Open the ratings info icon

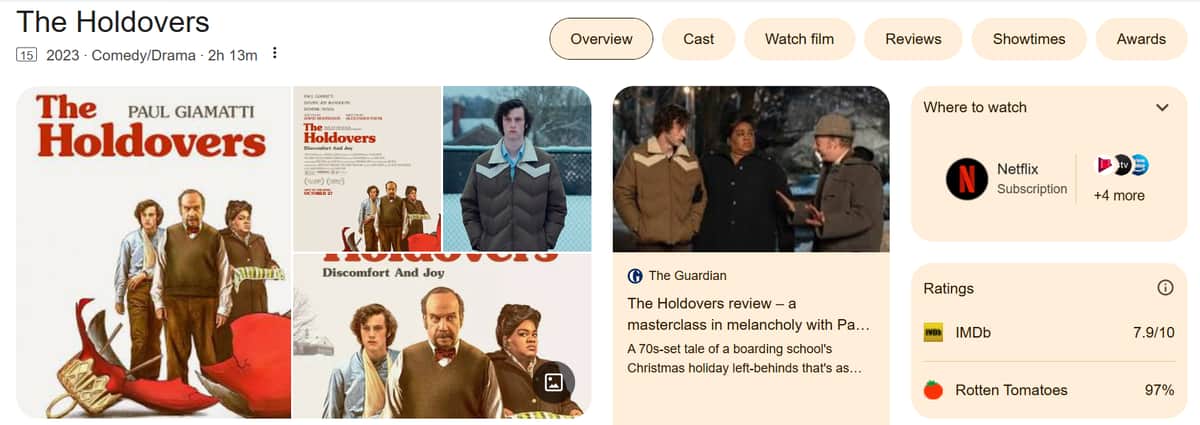[1164, 288]
